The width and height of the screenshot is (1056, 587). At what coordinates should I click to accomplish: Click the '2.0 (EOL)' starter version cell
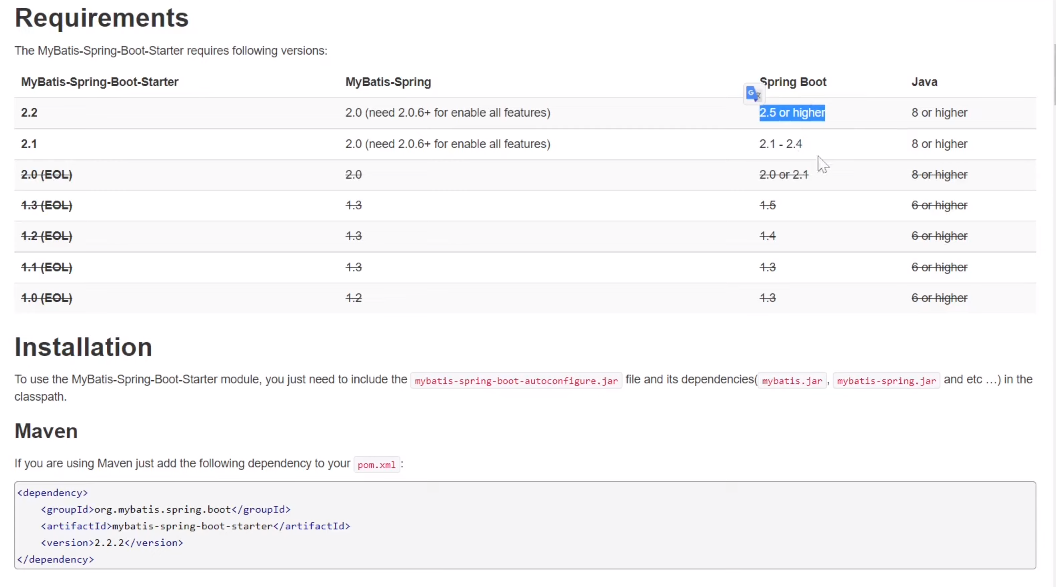click(x=46, y=175)
